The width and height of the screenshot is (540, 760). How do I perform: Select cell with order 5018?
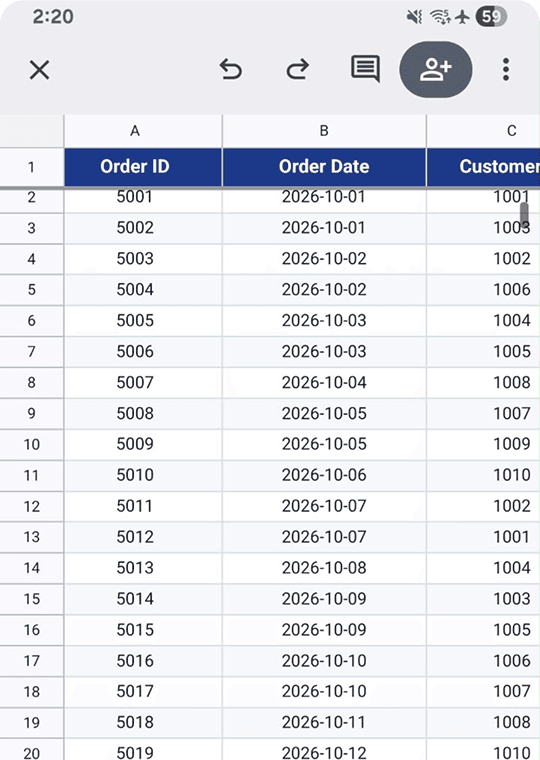[143, 723]
